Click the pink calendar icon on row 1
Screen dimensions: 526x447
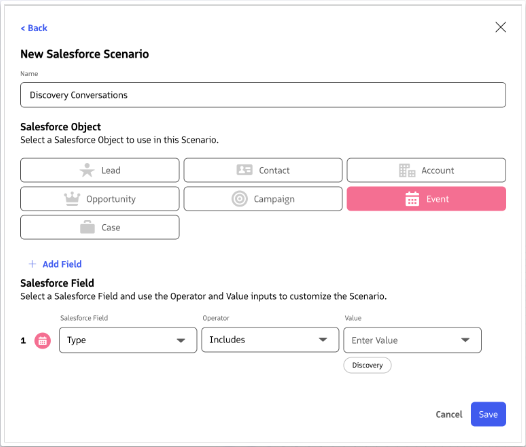click(x=43, y=341)
